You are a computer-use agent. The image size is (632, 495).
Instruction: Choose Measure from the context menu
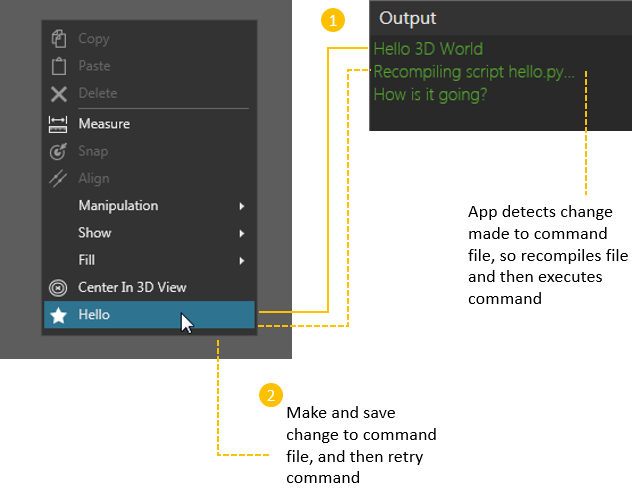104,124
